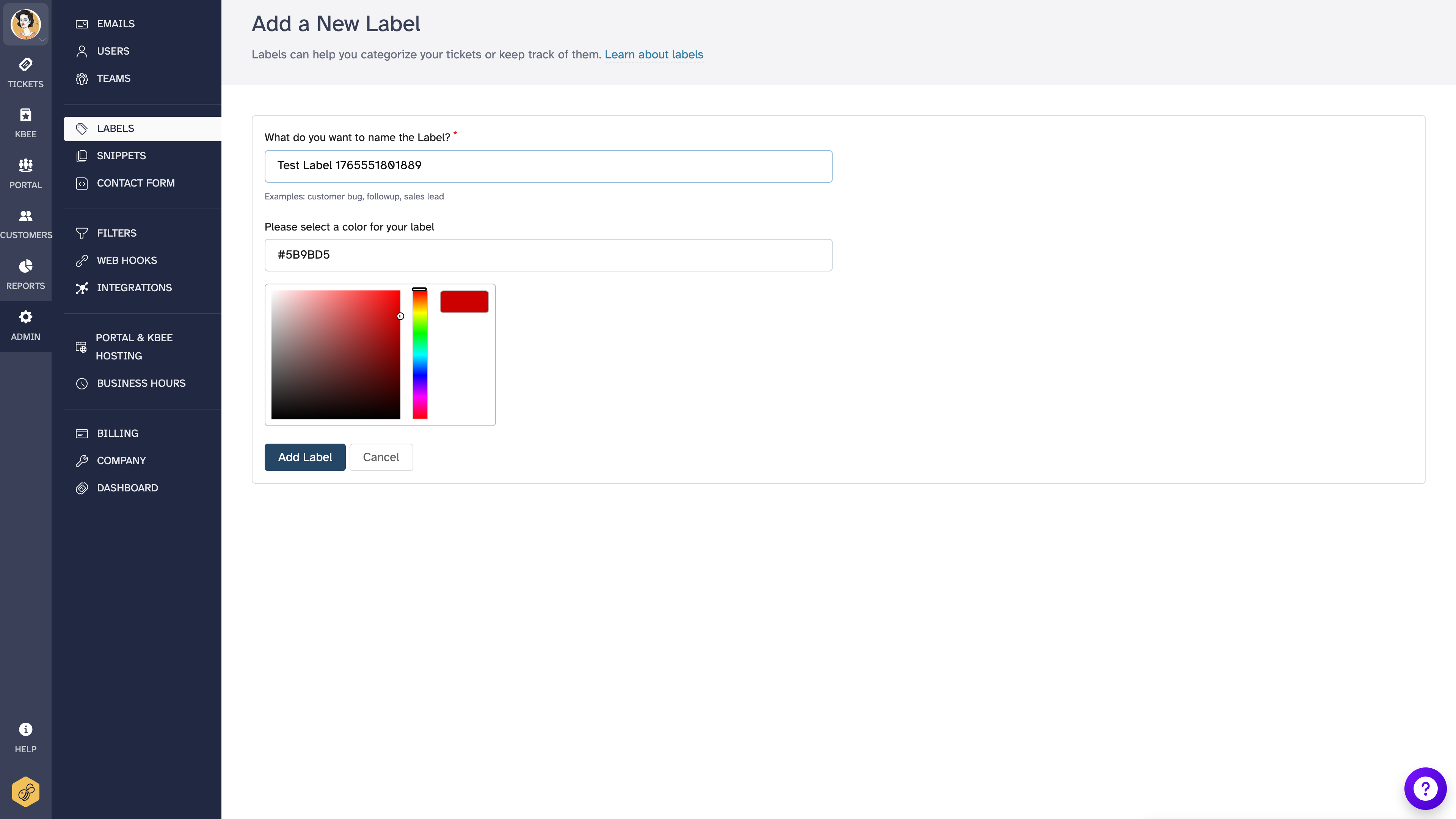The height and width of the screenshot is (819, 1456).
Task: Click the bee logo at bottom left
Action: tap(25, 791)
